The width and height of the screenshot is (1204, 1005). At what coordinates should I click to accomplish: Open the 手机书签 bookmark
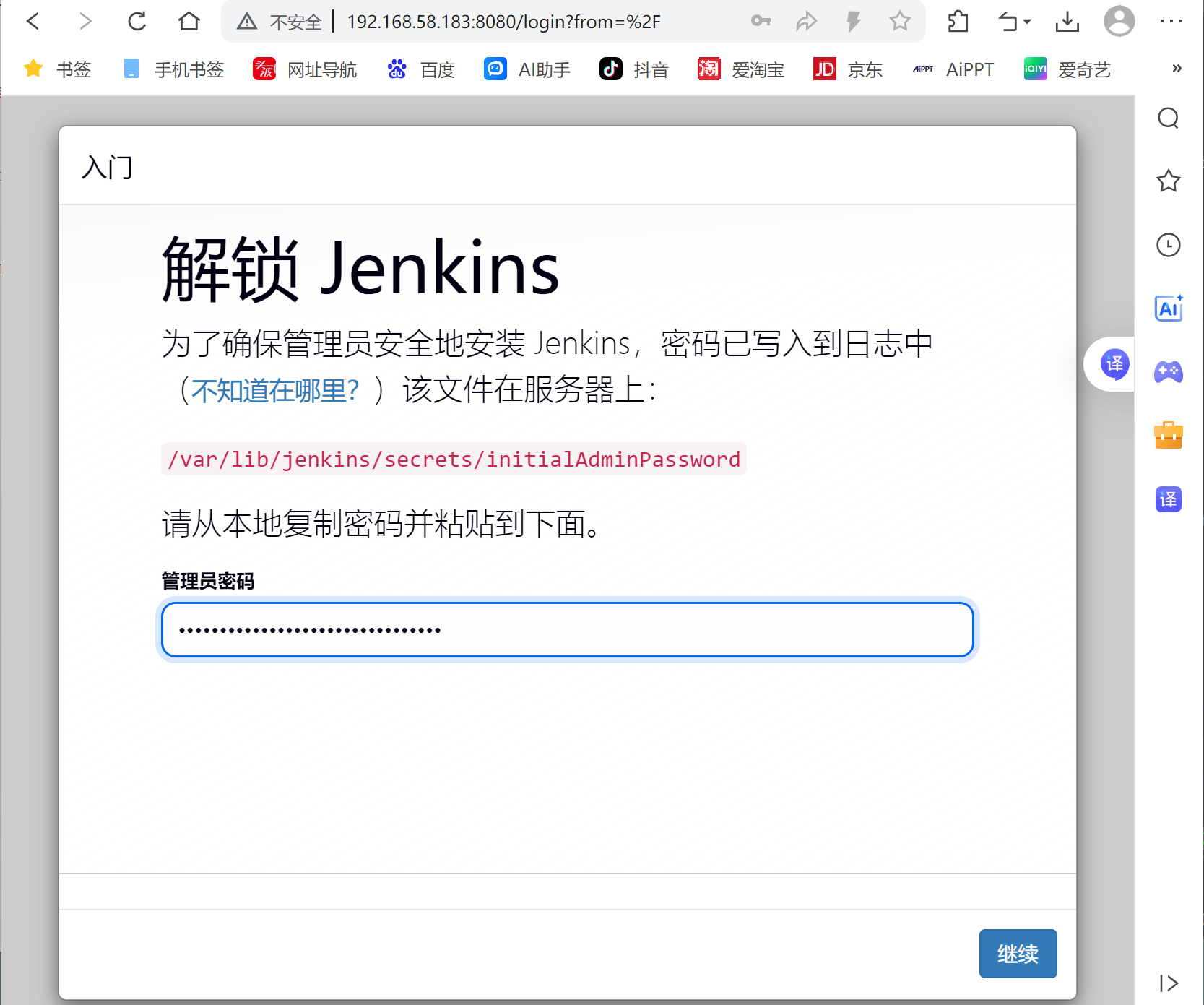(x=173, y=69)
